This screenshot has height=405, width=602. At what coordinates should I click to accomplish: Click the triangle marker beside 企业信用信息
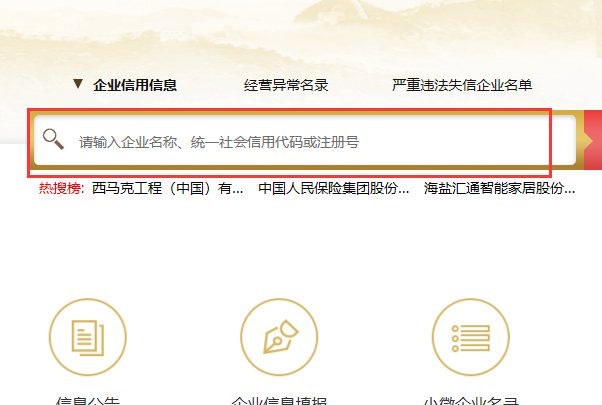coord(78,84)
